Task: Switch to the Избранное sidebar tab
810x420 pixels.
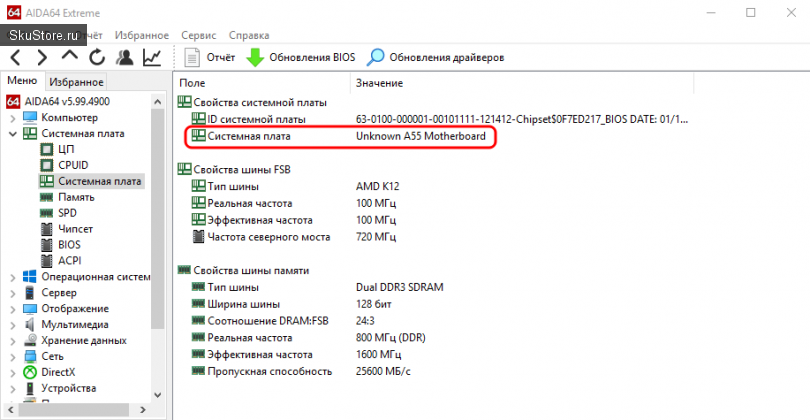Action: pos(76,82)
